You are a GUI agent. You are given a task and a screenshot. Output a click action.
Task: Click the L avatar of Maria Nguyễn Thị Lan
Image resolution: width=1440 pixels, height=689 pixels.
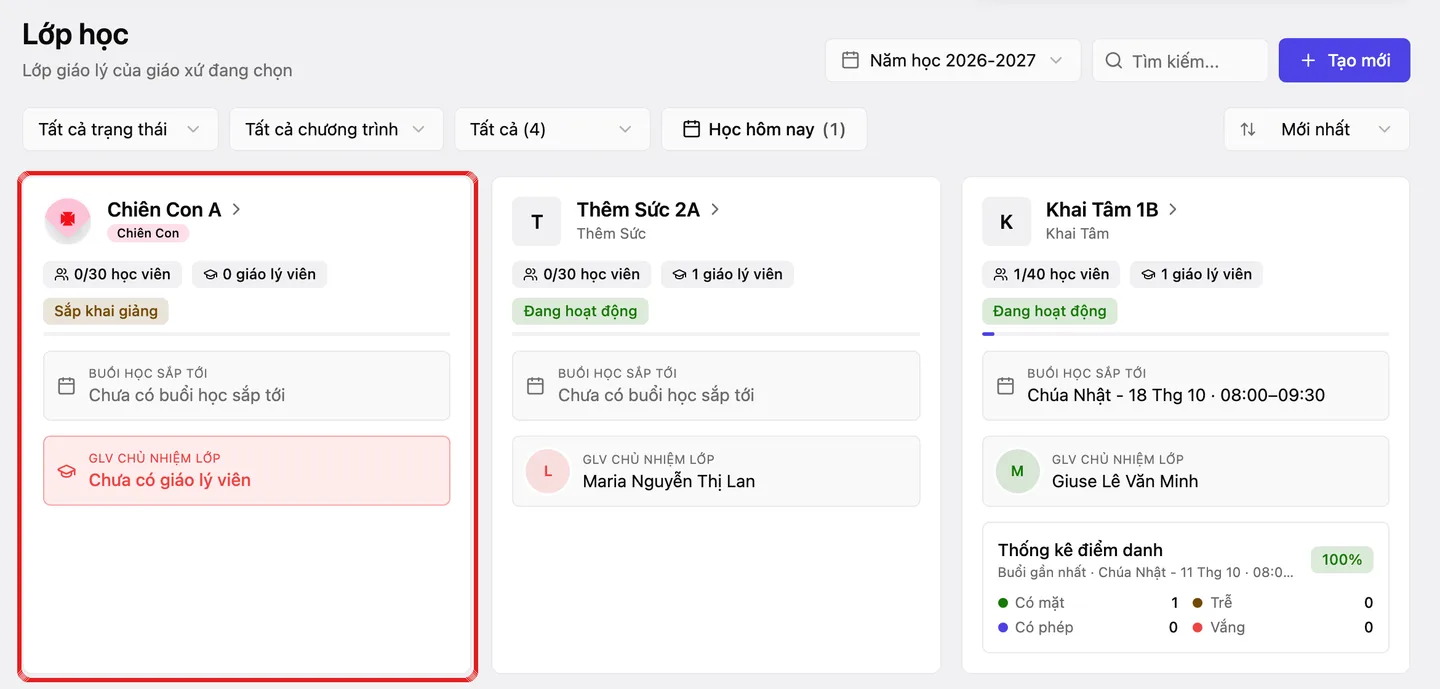[547, 471]
